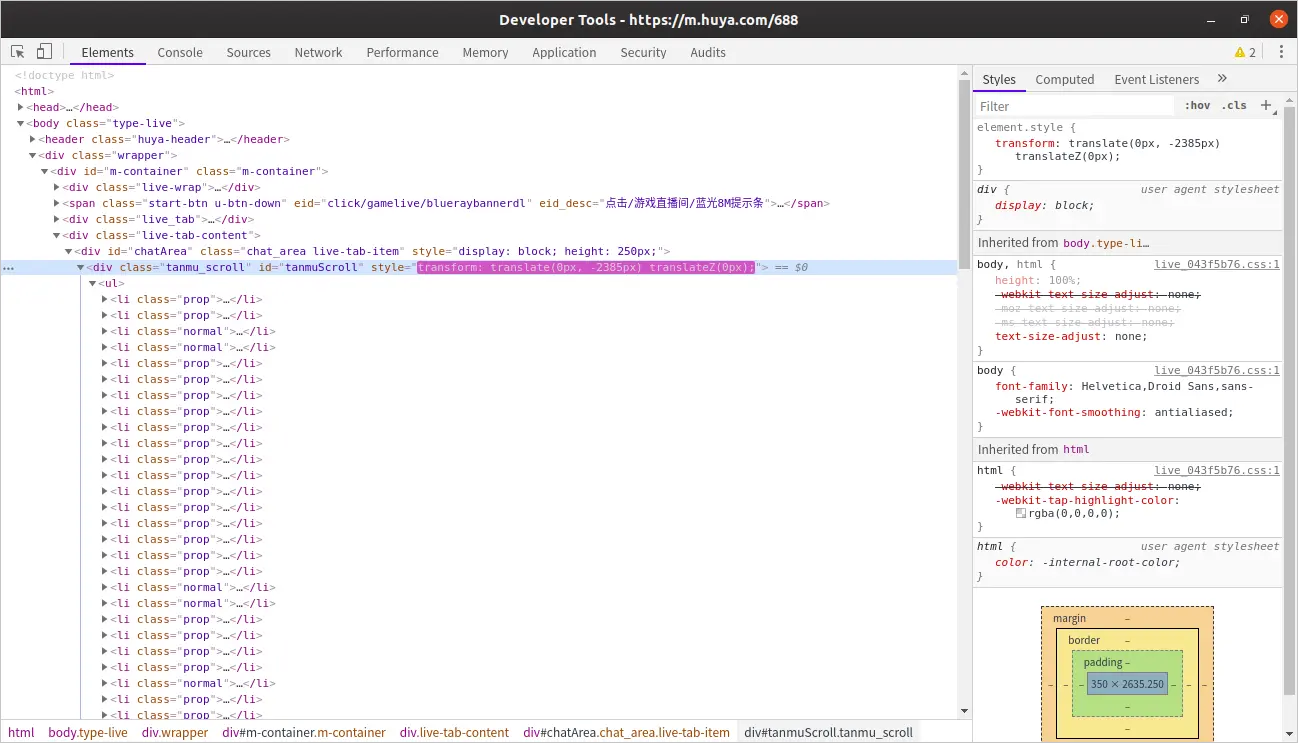Click the font-family declaration in body rule
The image size is (1298, 743).
[1124, 392]
